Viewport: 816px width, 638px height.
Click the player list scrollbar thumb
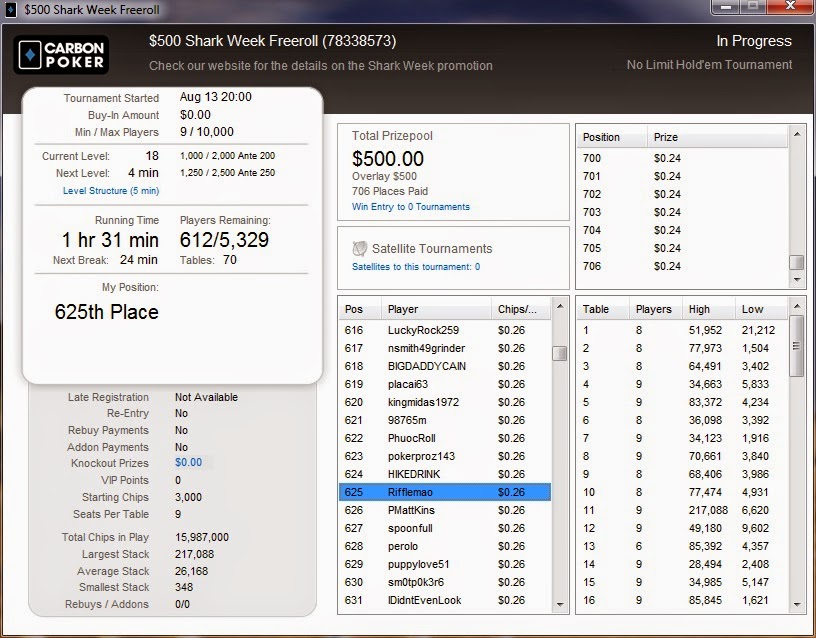click(560, 353)
